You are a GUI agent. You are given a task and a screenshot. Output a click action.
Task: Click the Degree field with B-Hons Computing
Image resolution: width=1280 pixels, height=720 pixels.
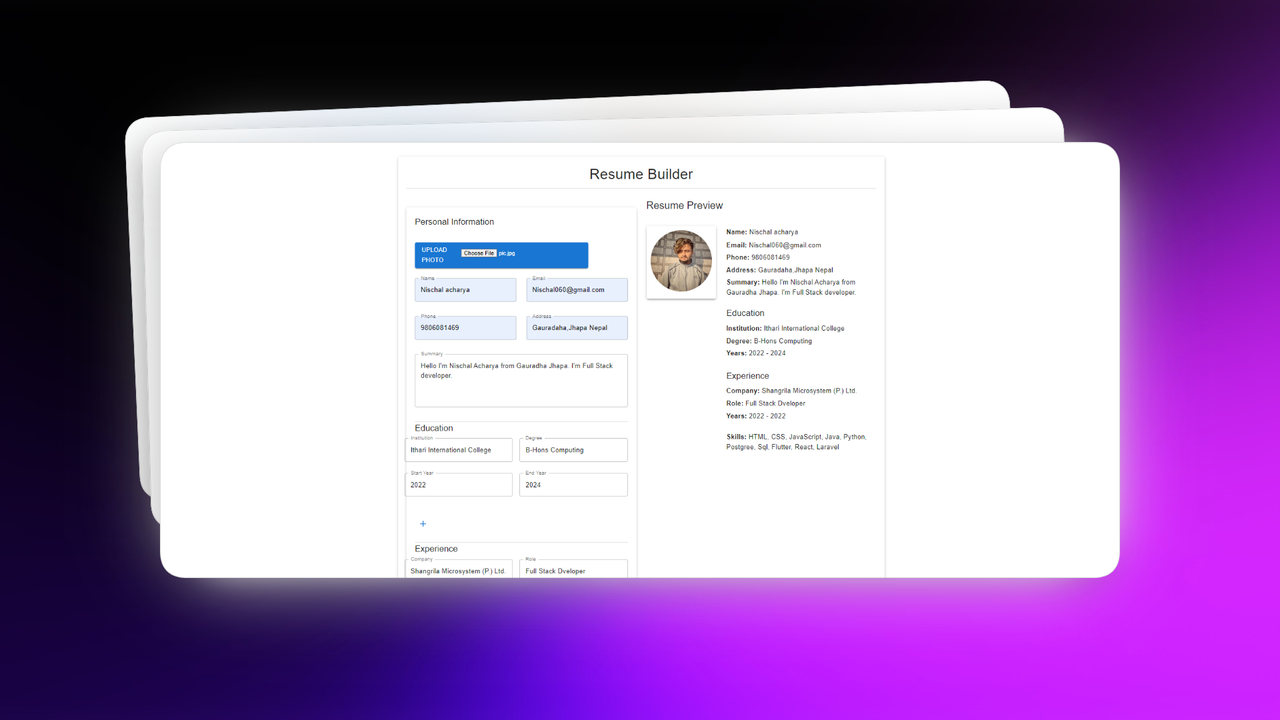(573, 450)
